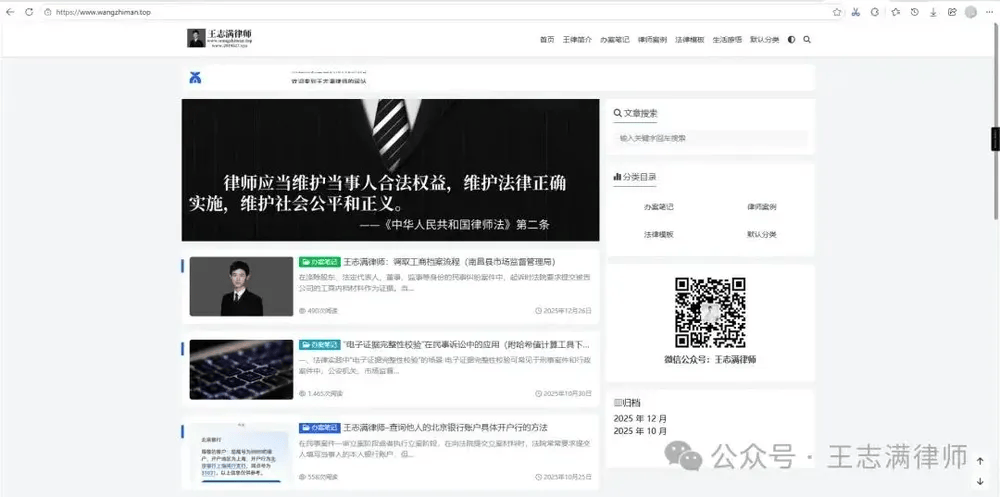Click the green 办案笔记 tag on the first article
Screen dimensions: 1000x497
[x=320, y=262]
